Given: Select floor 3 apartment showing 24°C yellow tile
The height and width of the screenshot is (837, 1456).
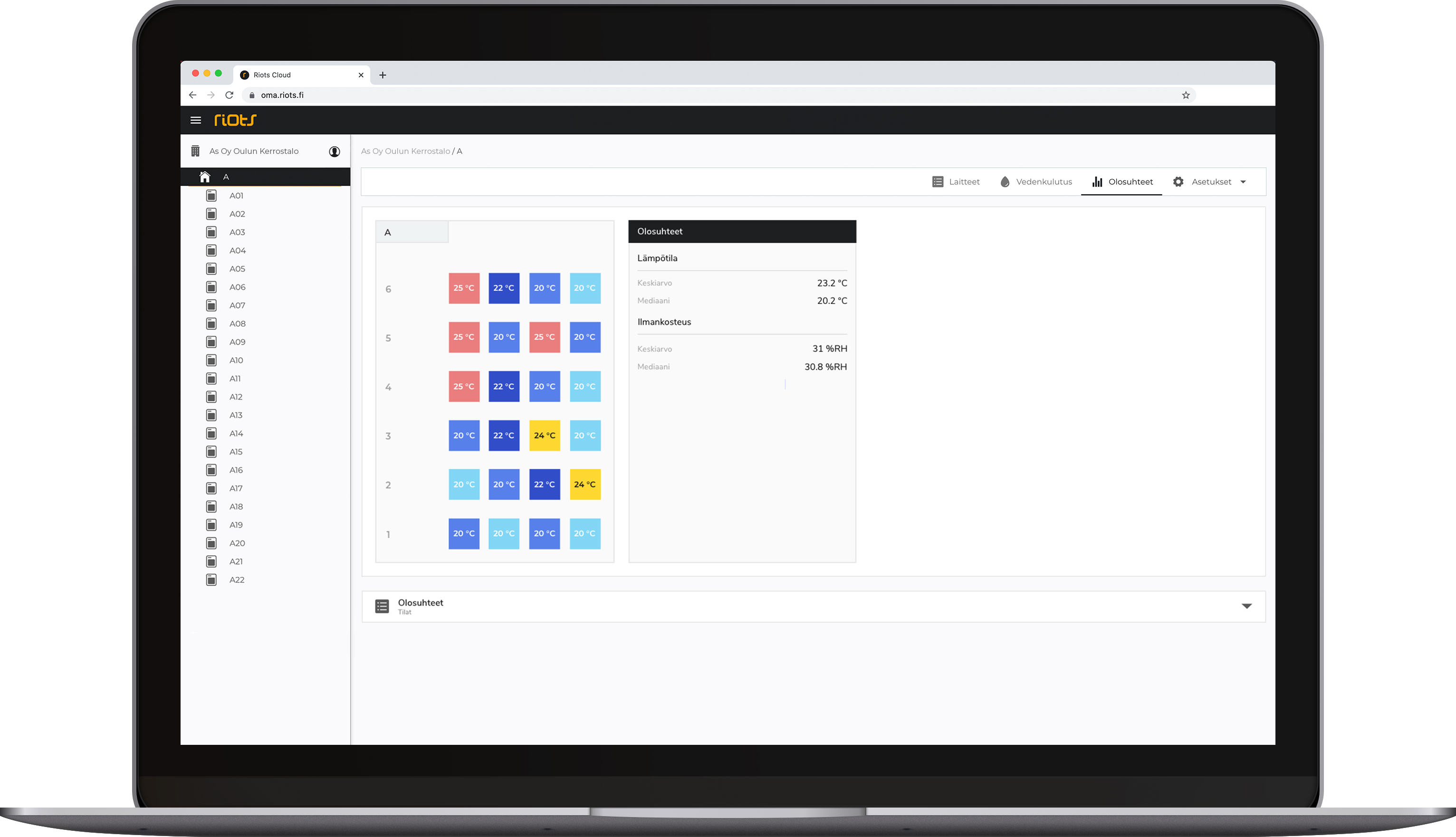Looking at the screenshot, I should 544,435.
